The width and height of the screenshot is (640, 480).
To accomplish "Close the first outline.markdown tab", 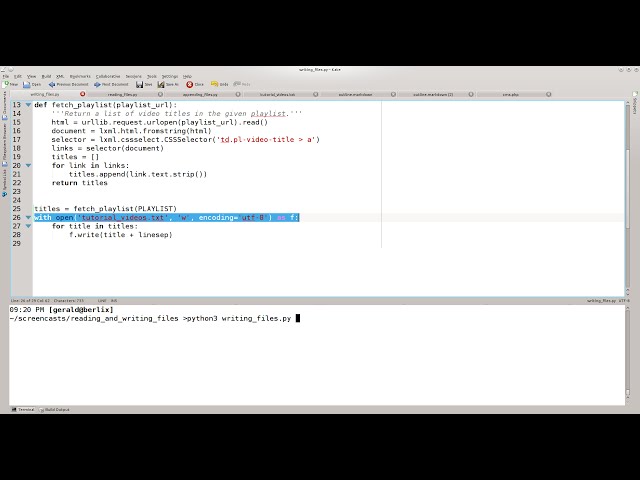I will (393, 94).
